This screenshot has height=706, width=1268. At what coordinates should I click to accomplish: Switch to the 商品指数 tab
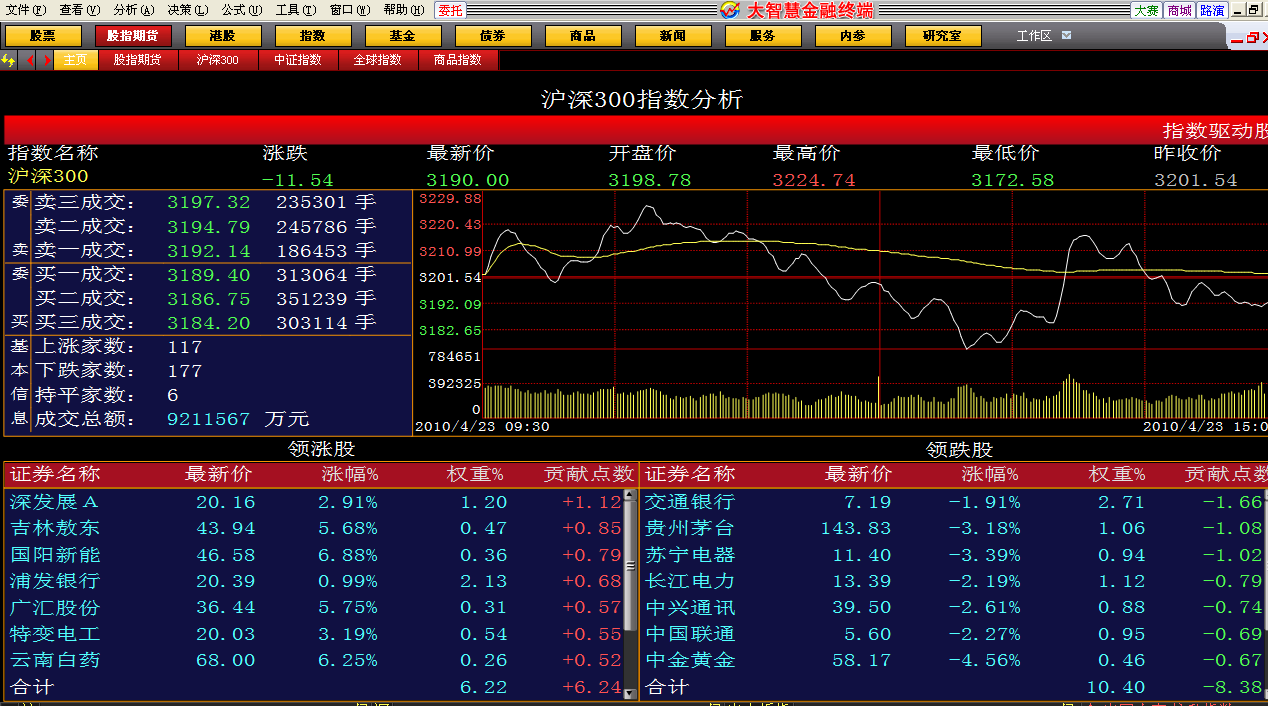click(457, 60)
